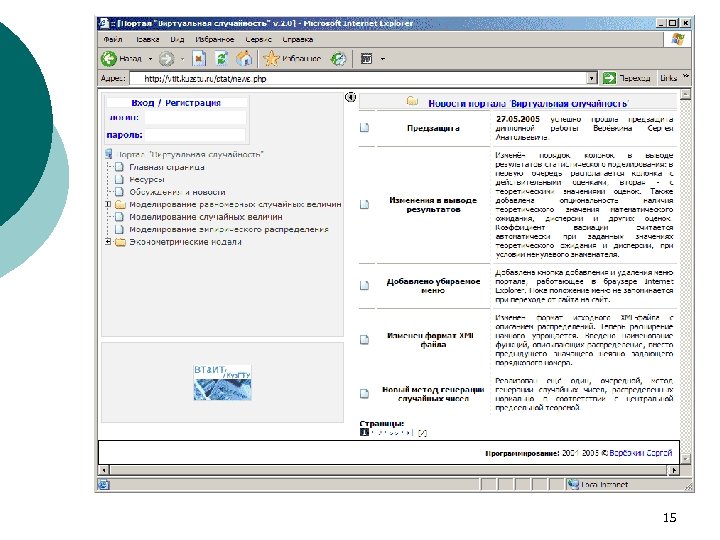Click the document icon beside Изменен формат XML файла
This screenshot has height=540, width=720.
[364, 340]
